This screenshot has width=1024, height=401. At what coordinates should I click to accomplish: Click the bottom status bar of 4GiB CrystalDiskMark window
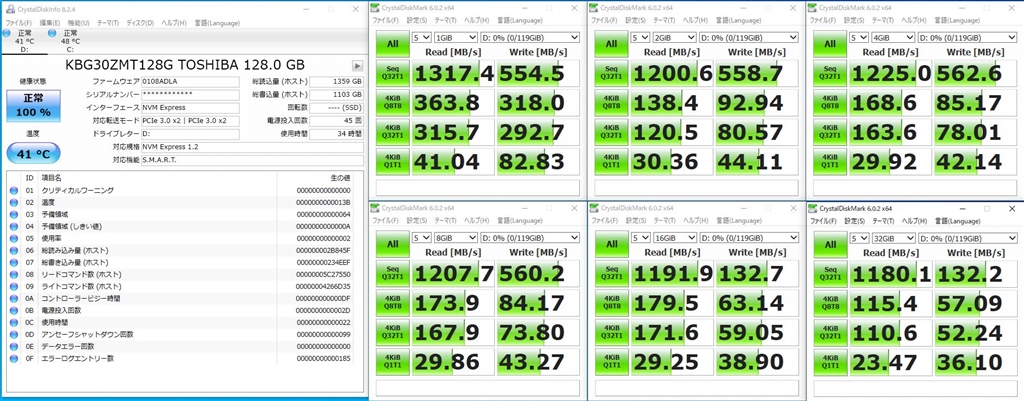tap(914, 188)
